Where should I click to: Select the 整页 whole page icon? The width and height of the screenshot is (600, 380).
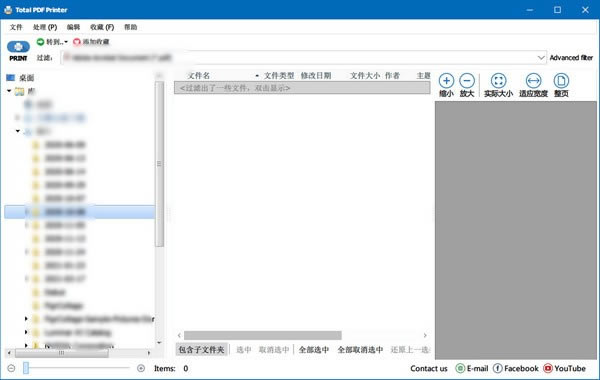pos(561,81)
